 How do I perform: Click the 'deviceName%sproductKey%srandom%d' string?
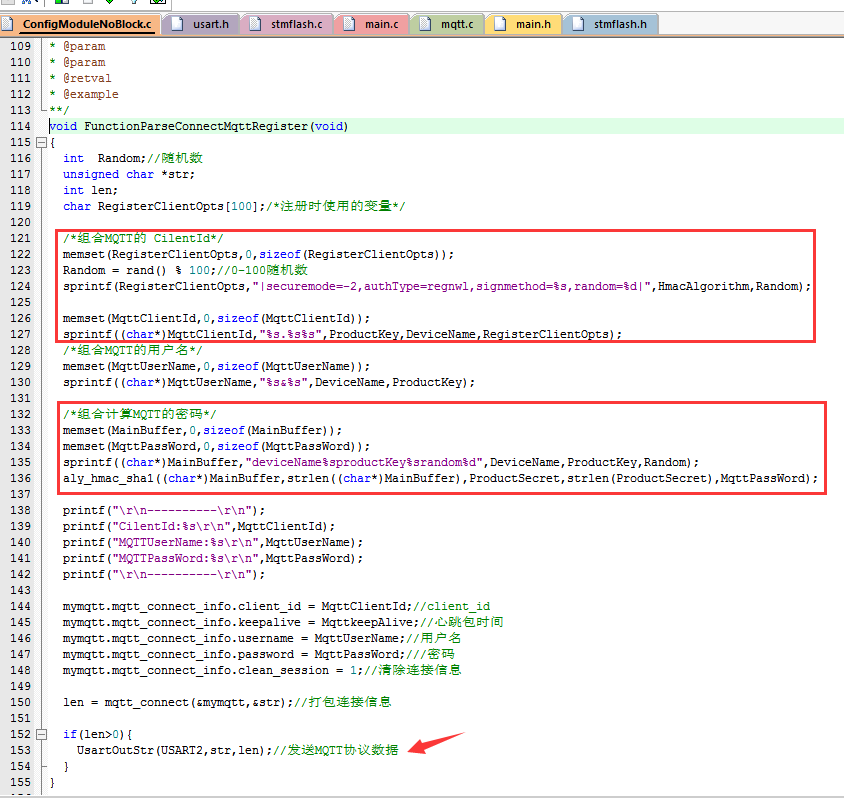(364, 462)
